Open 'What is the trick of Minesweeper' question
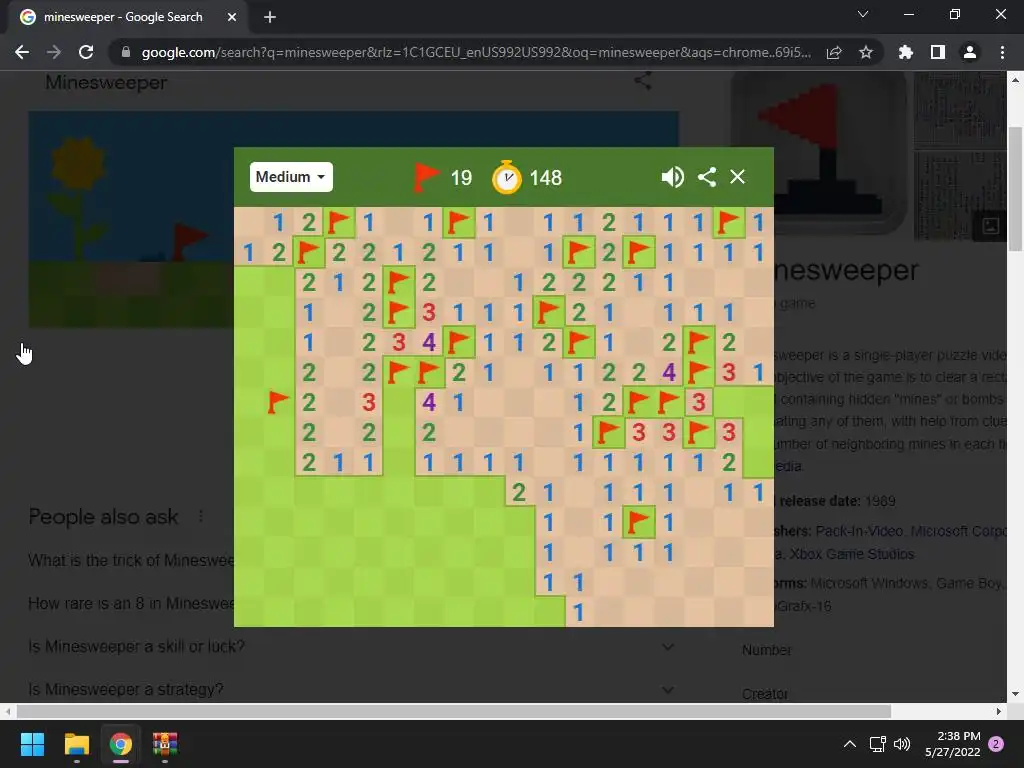The image size is (1024, 768). [x=131, y=560]
